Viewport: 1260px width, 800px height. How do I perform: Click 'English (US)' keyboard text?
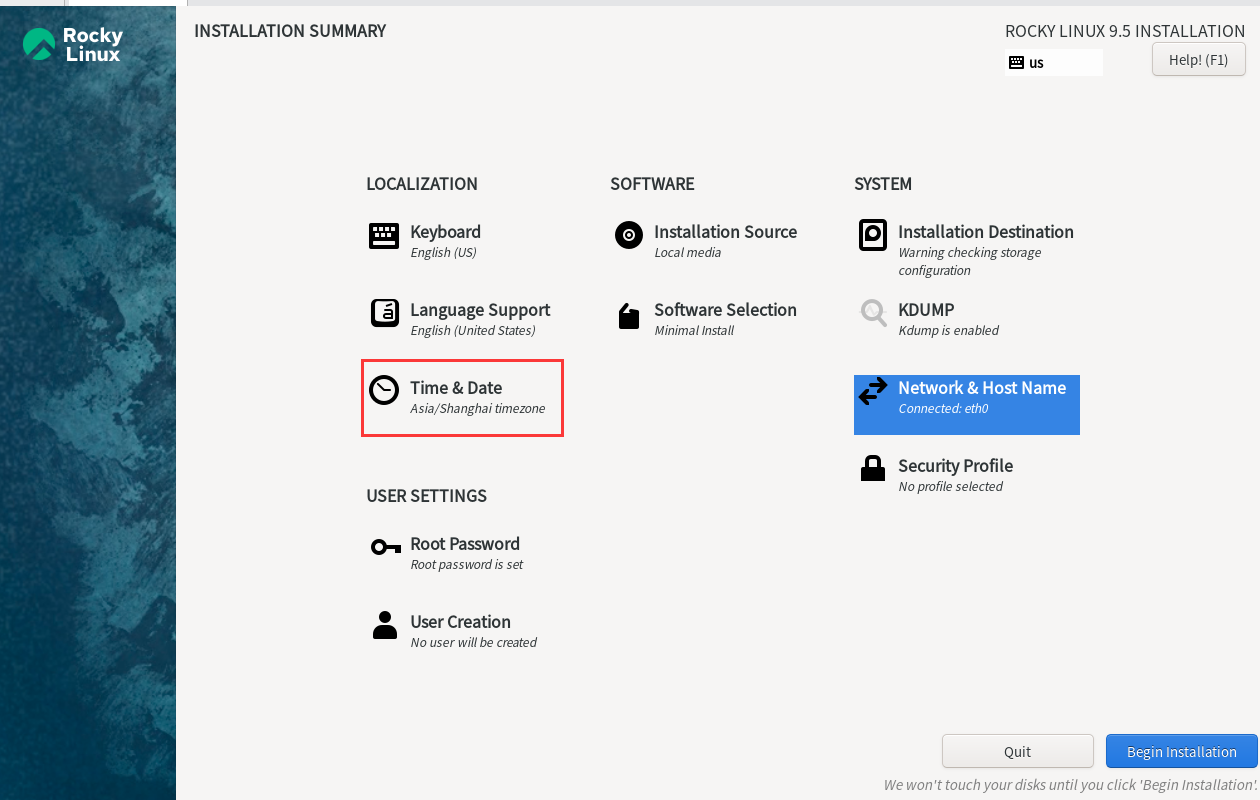443,253
